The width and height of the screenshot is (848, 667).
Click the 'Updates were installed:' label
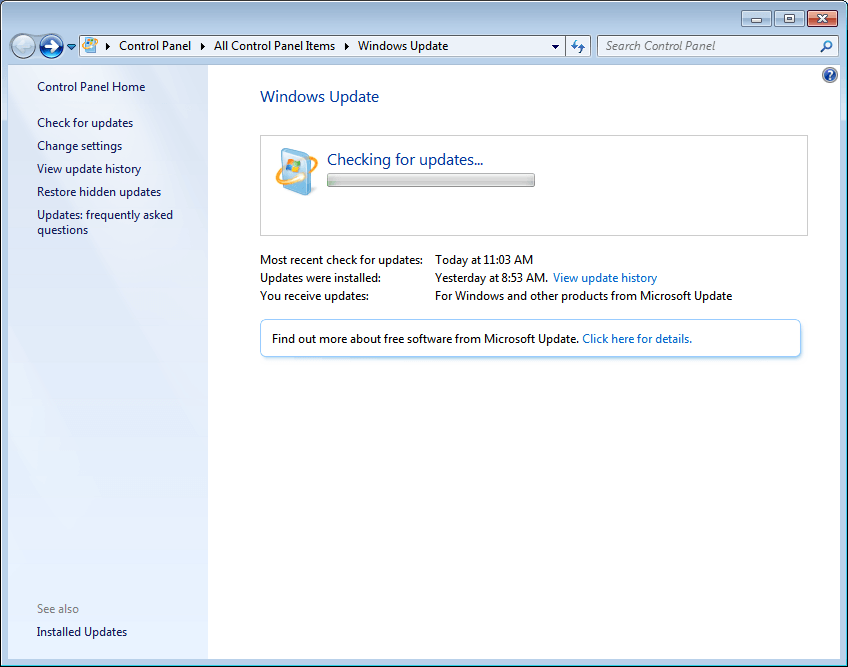coord(320,278)
